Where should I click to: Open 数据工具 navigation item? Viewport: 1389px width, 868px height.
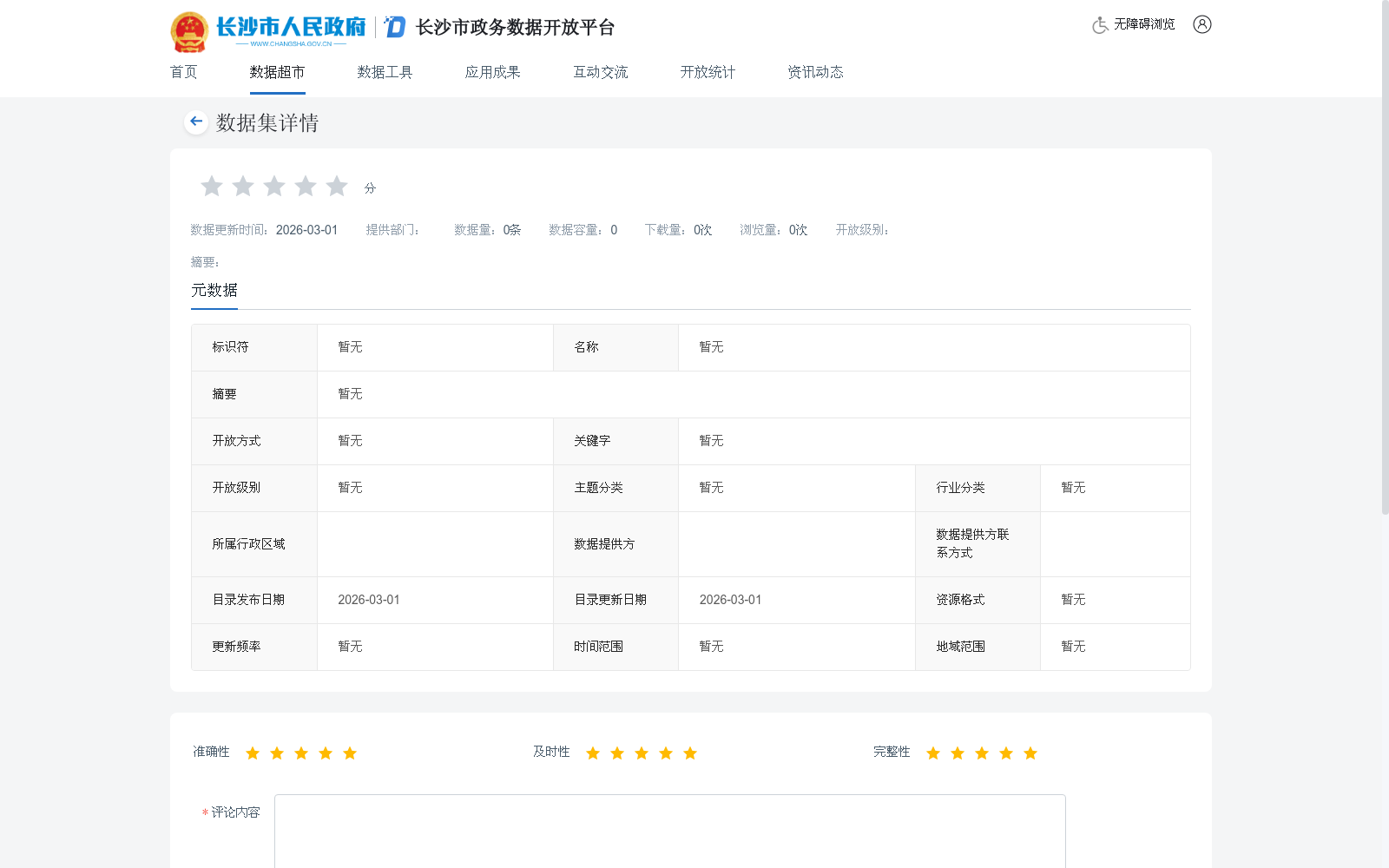click(x=385, y=72)
